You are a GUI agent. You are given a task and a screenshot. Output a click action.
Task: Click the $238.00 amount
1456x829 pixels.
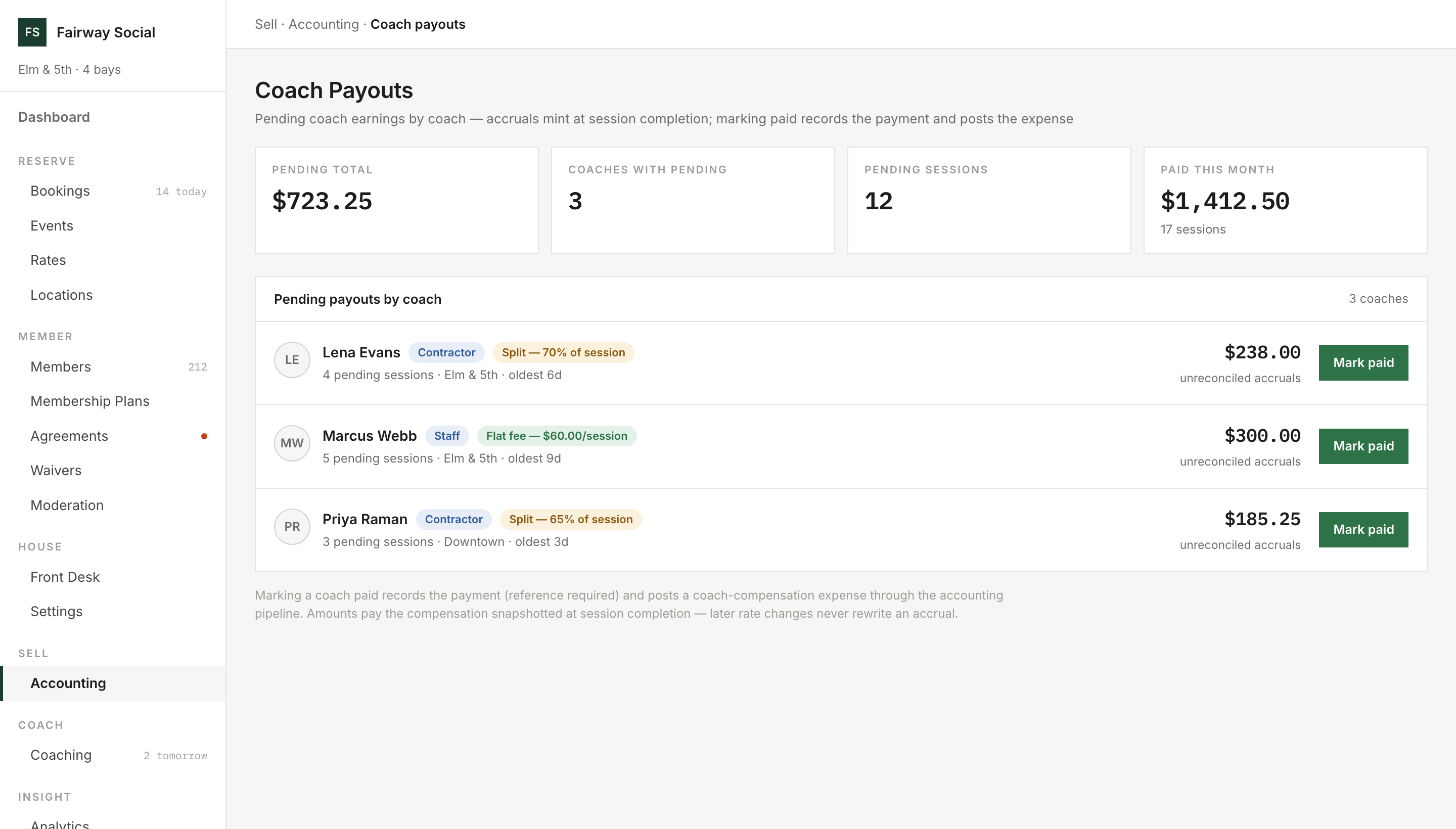click(x=1262, y=352)
